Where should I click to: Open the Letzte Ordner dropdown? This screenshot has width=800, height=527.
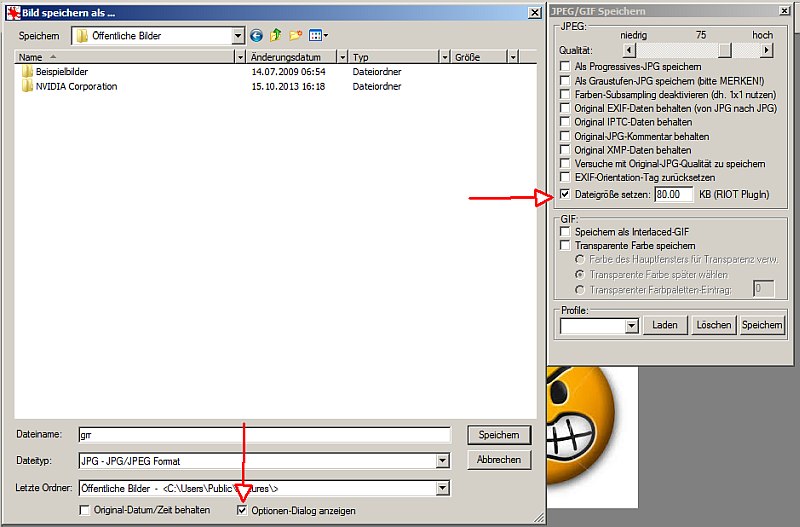coord(442,489)
